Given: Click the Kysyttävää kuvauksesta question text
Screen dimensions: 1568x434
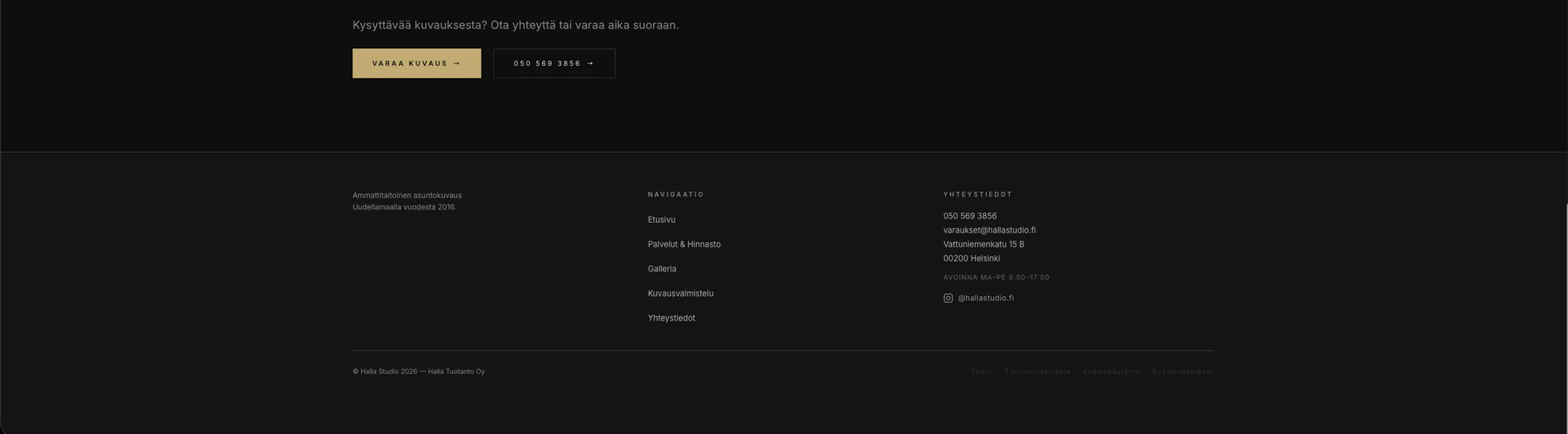Looking at the screenshot, I should coord(515,25).
